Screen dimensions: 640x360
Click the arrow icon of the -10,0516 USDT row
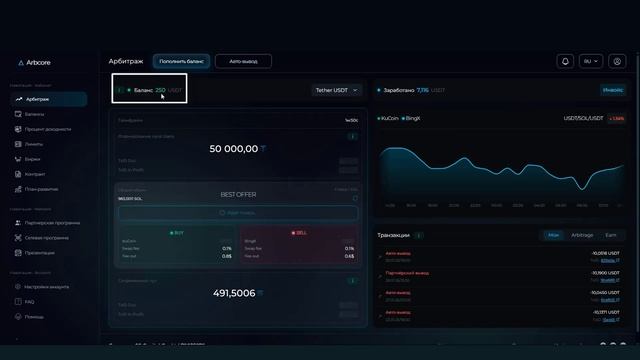tap(380, 257)
